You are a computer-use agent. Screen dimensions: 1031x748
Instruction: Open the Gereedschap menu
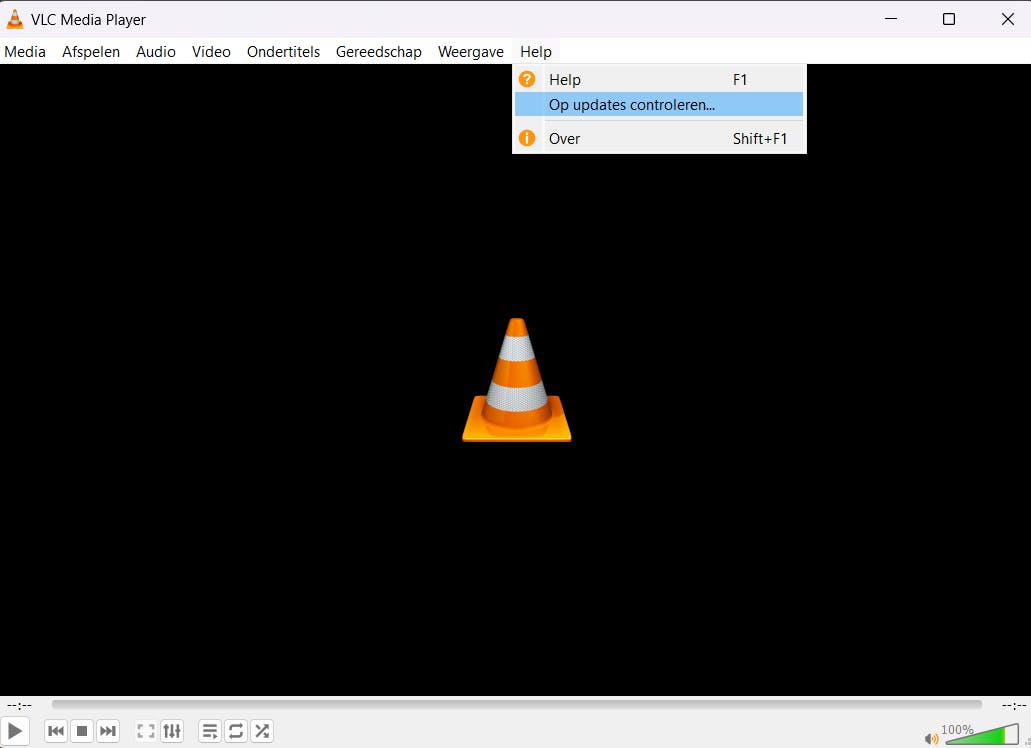point(378,52)
